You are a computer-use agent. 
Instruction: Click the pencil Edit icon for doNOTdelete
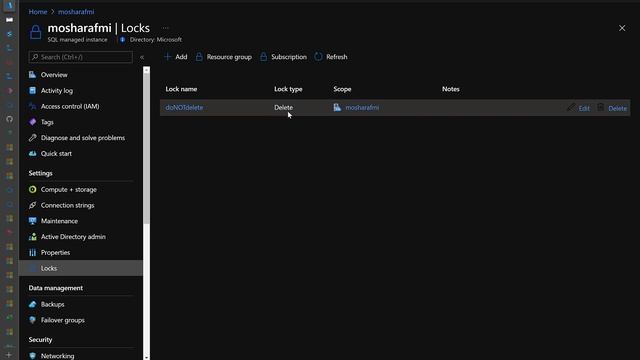point(571,107)
